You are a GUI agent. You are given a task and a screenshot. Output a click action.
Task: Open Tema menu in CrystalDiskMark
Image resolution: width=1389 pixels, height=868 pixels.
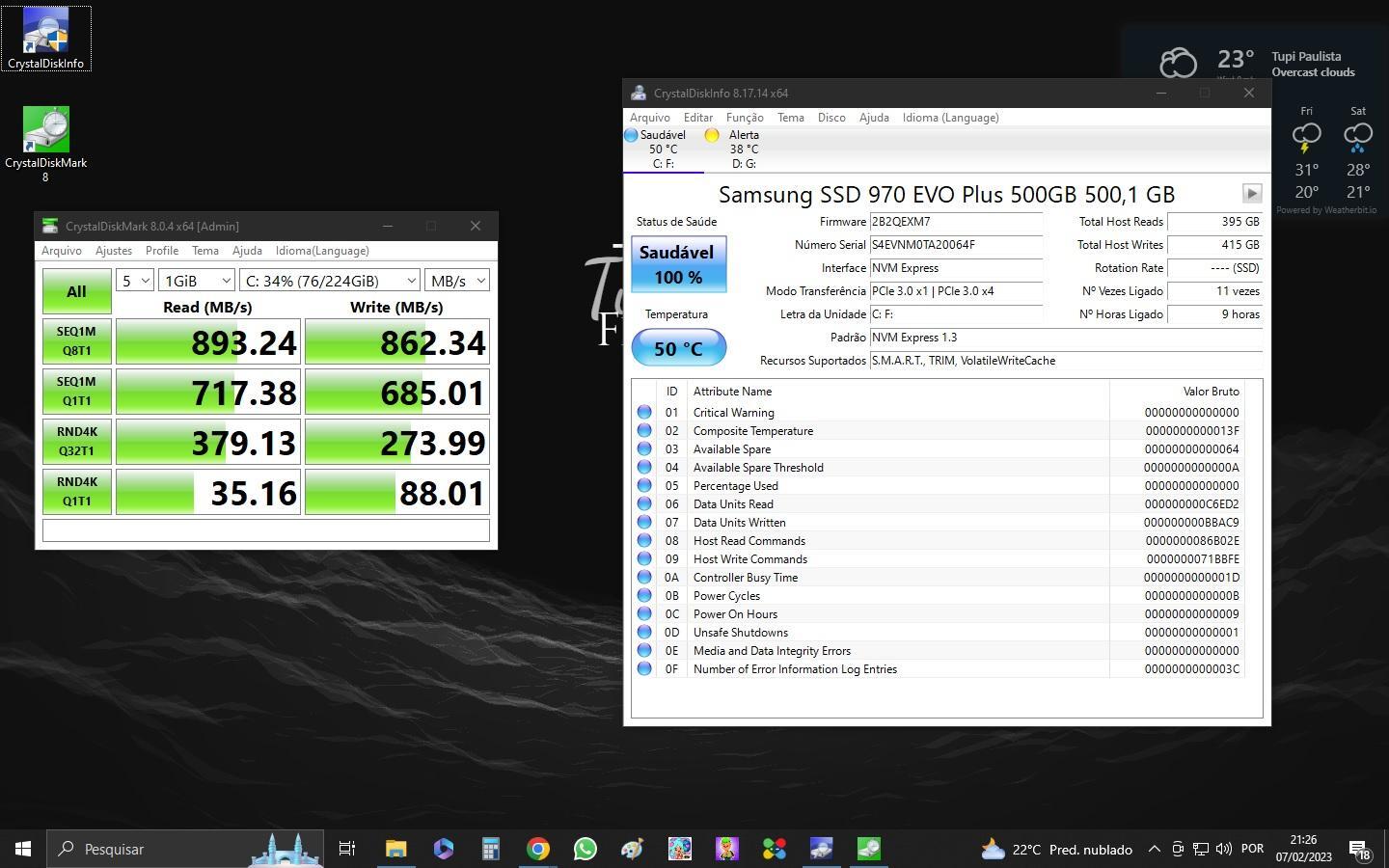click(205, 251)
